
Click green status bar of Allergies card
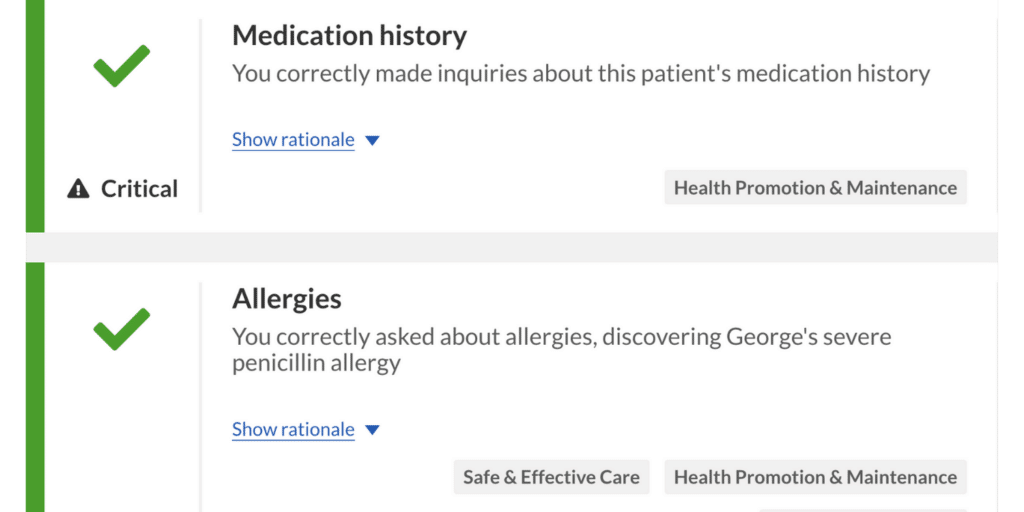tap(35, 387)
